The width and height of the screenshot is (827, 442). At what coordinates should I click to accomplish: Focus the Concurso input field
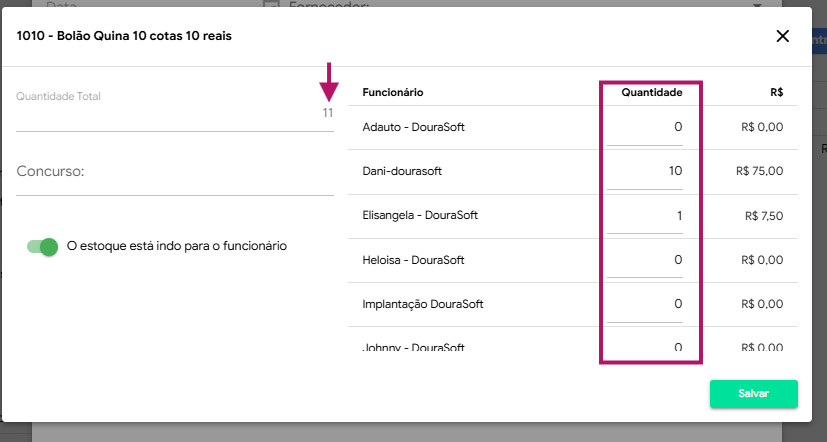point(174,173)
